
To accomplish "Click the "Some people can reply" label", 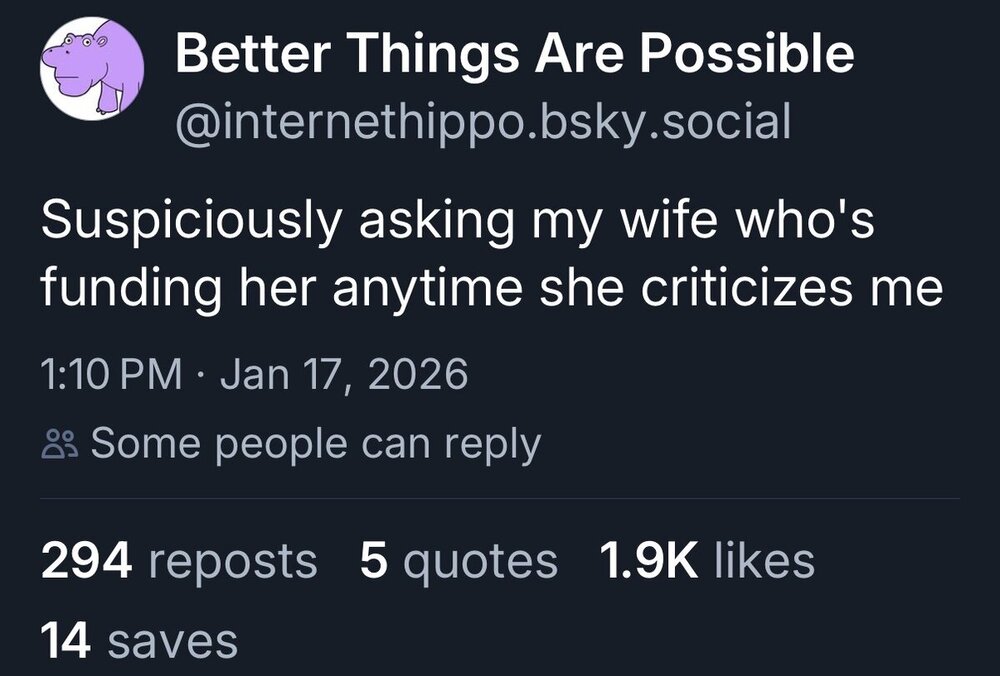I will [x=315, y=444].
